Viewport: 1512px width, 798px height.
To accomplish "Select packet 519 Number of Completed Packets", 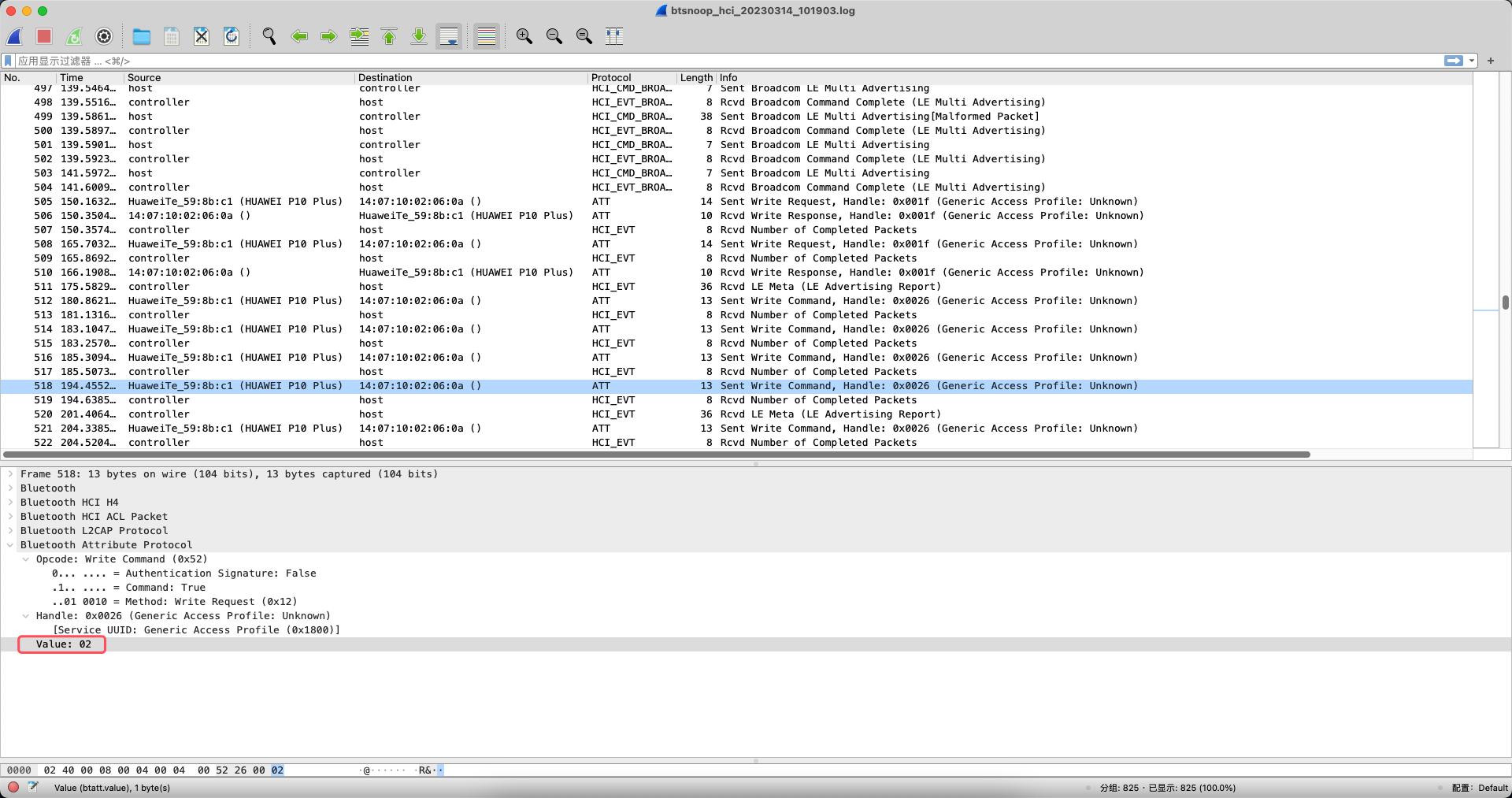I will 736,400.
